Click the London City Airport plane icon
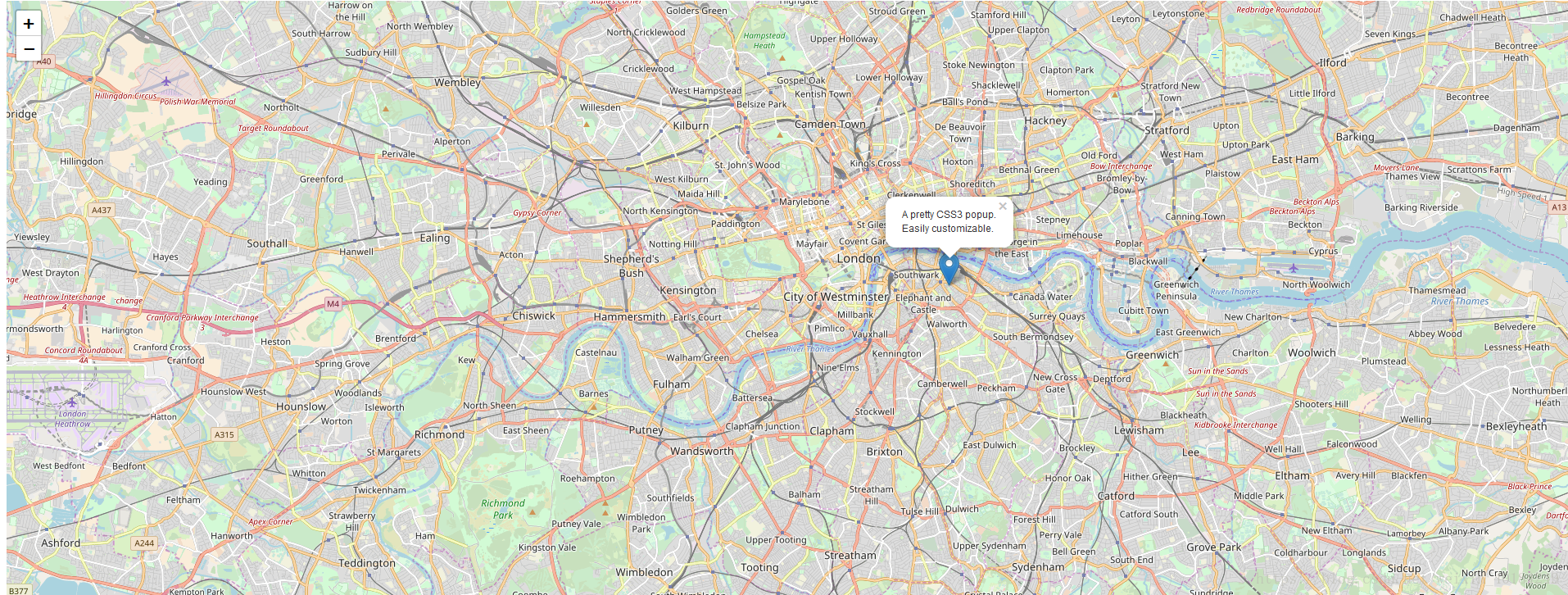The image size is (1568, 595). 1294,268
